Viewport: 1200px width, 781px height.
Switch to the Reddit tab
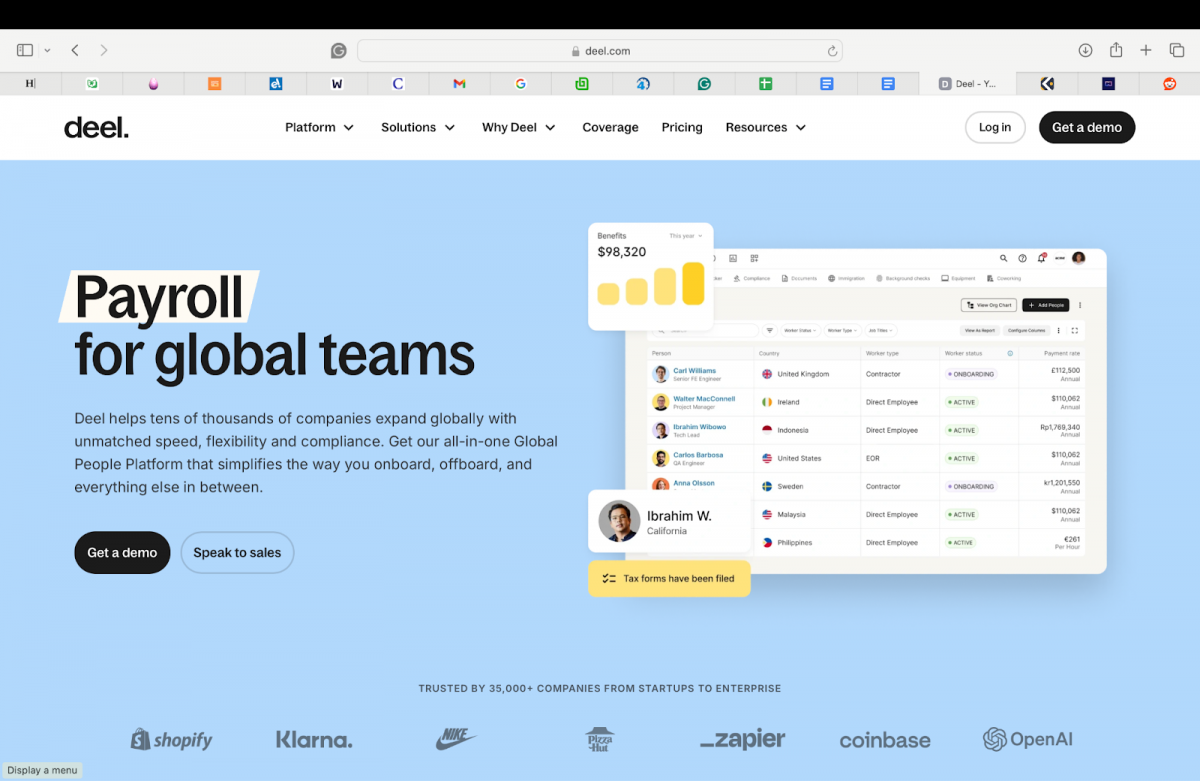[x=1170, y=84]
